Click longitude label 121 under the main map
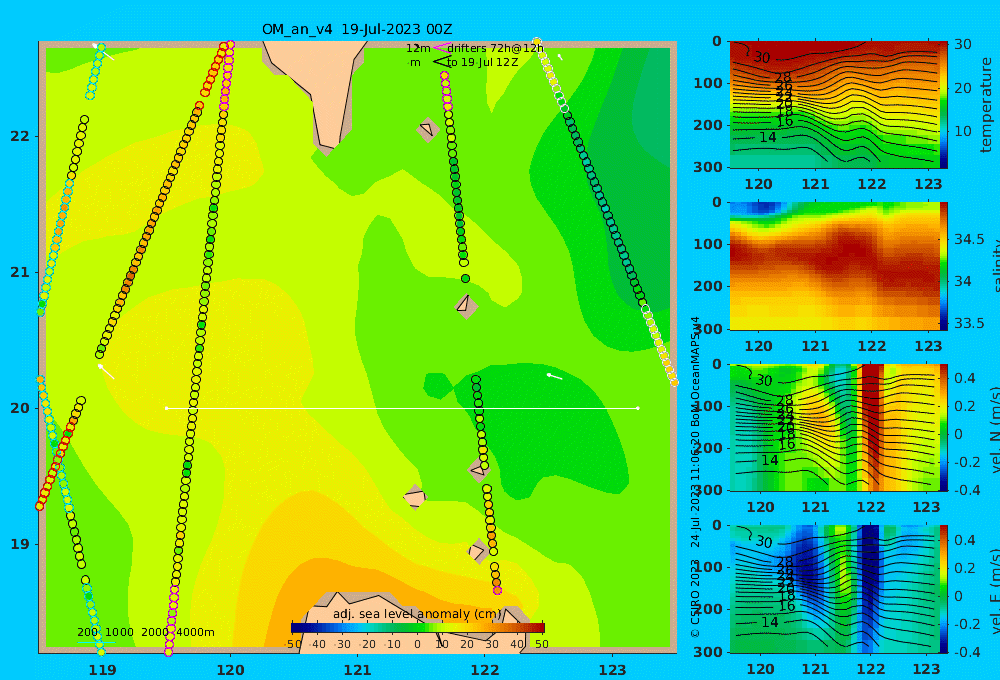 click(x=357, y=670)
